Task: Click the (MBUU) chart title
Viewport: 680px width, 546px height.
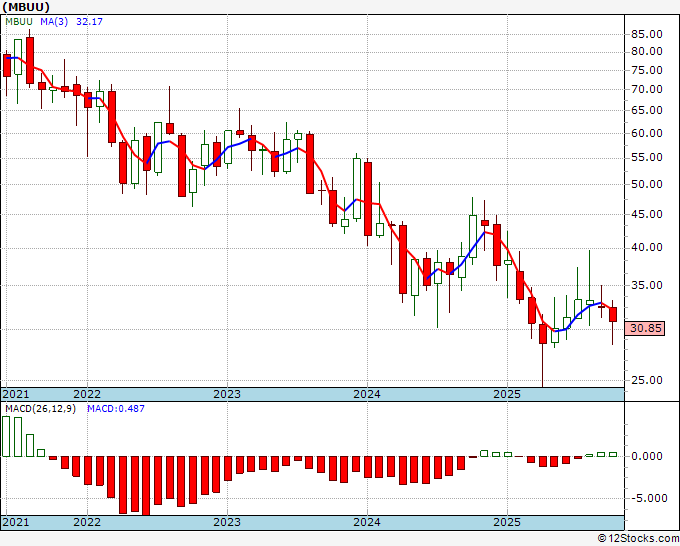Action: pyautogui.click(x=26, y=7)
